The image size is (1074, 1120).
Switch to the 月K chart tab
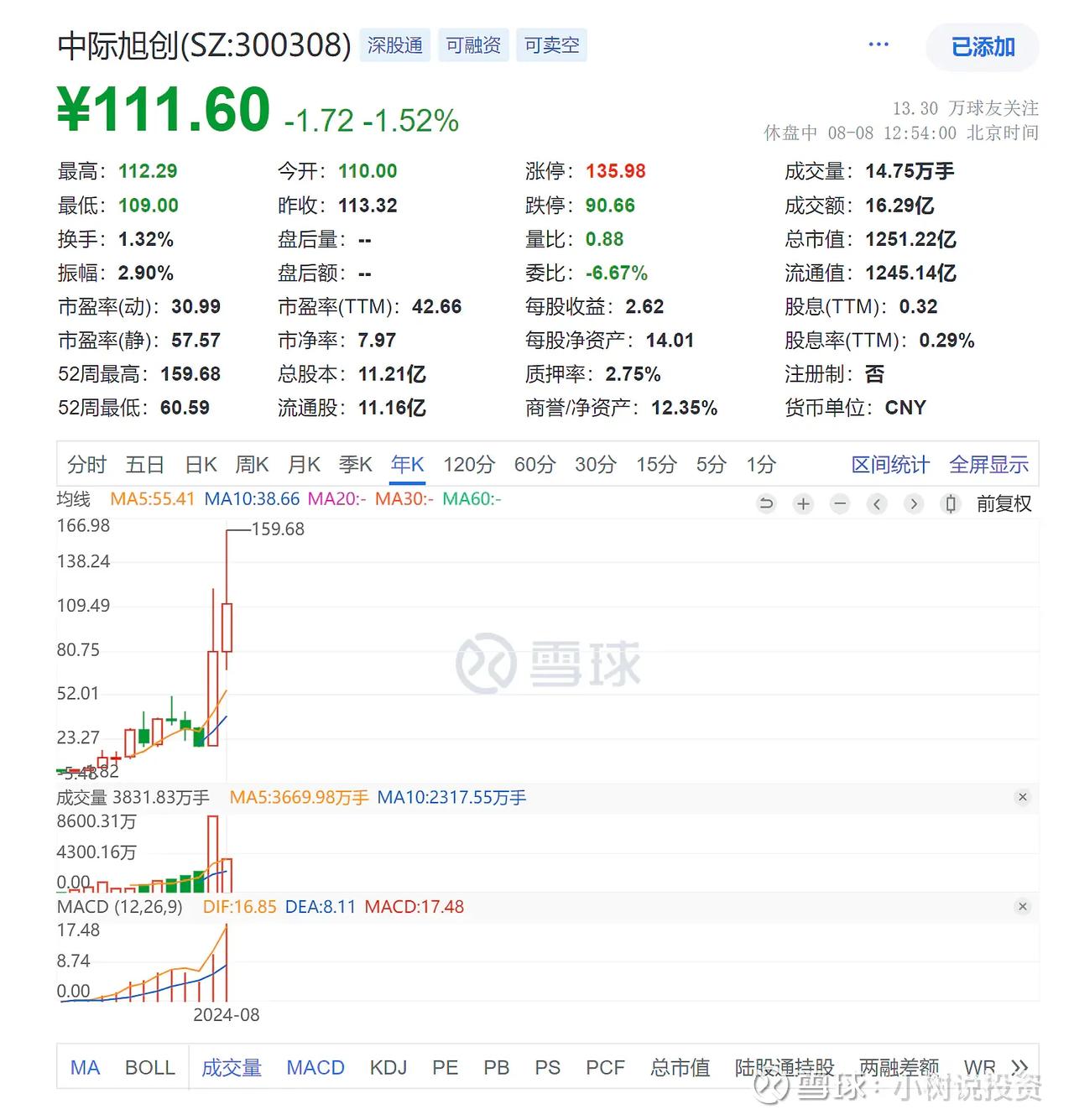[304, 465]
